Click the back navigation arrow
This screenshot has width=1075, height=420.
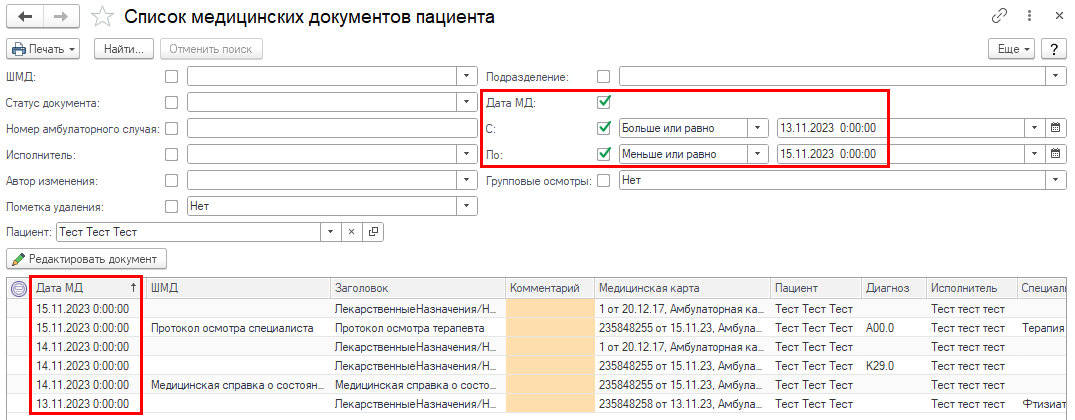24,17
